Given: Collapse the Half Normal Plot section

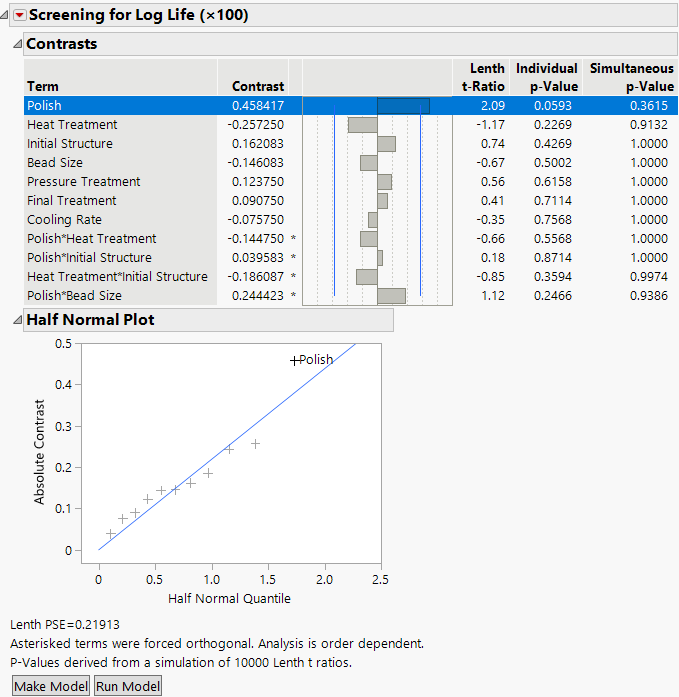Looking at the screenshot, I should click(x=17, y=320).
